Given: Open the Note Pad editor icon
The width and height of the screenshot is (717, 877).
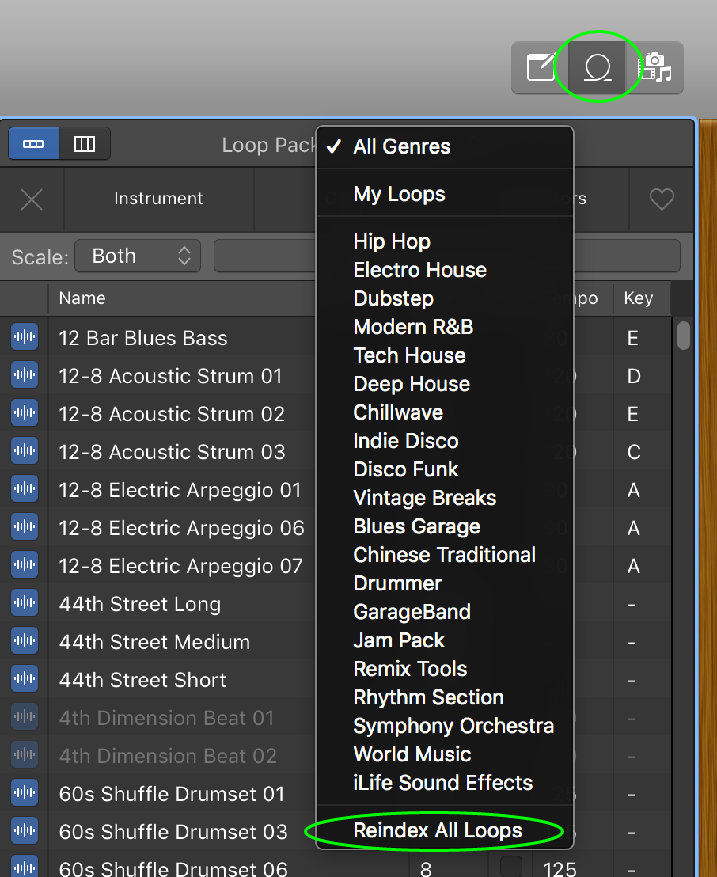Looking at the screenshot, I should click(x=541, y=68).
